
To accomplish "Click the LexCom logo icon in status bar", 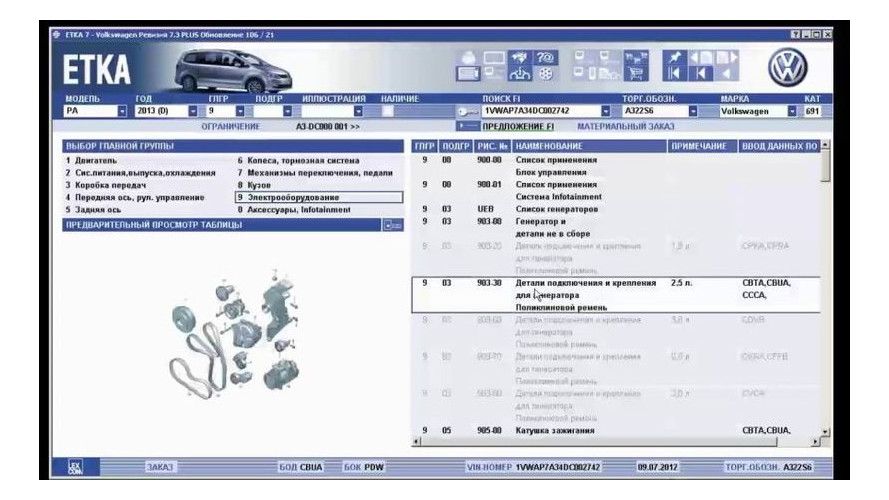I will click(75, 467).
